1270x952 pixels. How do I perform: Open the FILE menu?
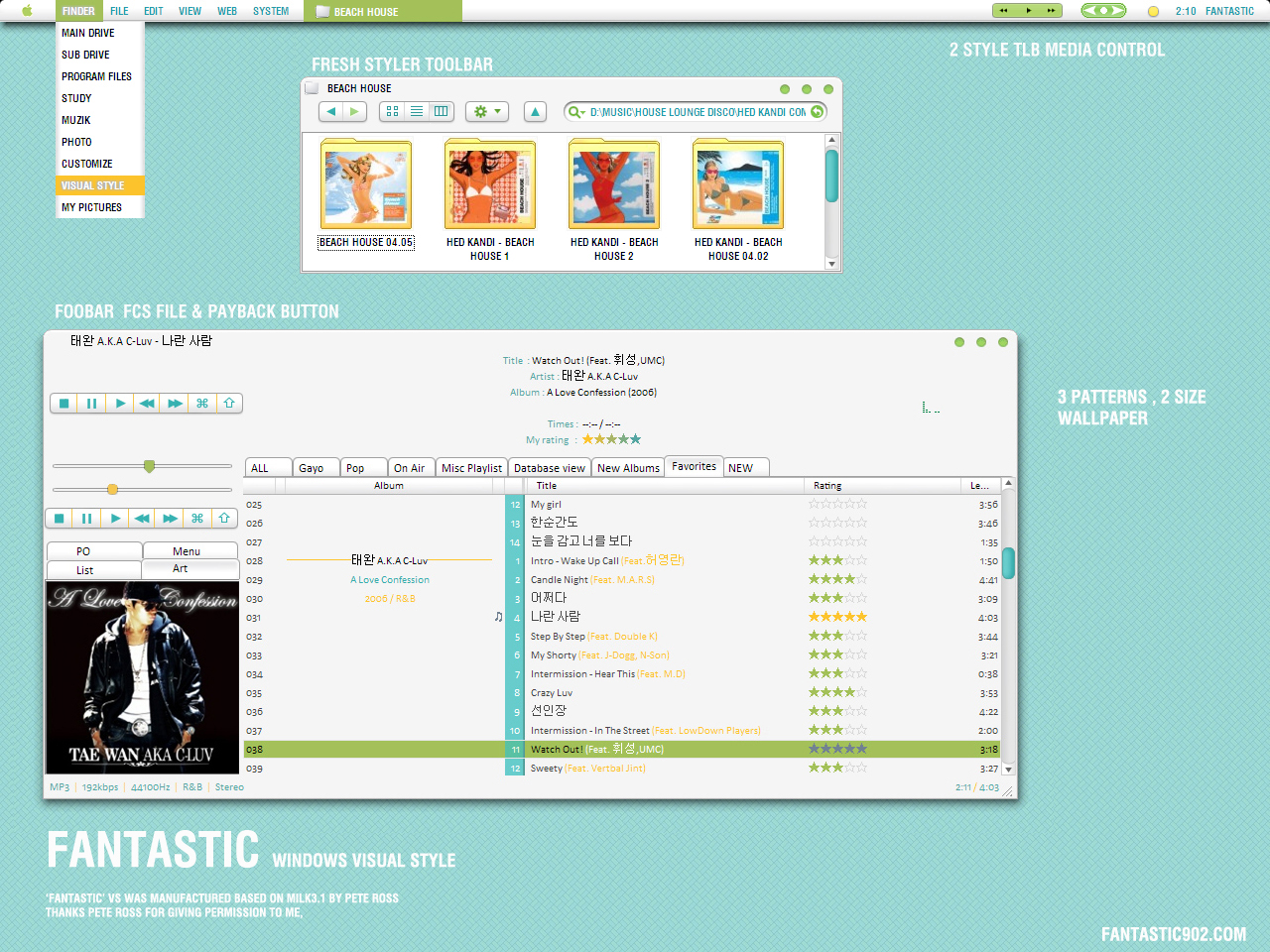coord(119,11)
